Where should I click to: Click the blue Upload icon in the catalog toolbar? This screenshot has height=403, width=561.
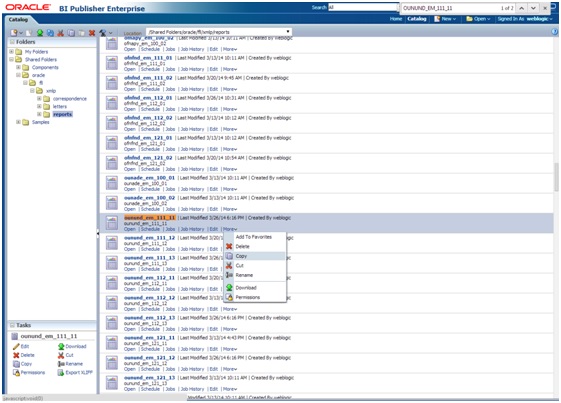pyautogui.click(x=50, y=33)
